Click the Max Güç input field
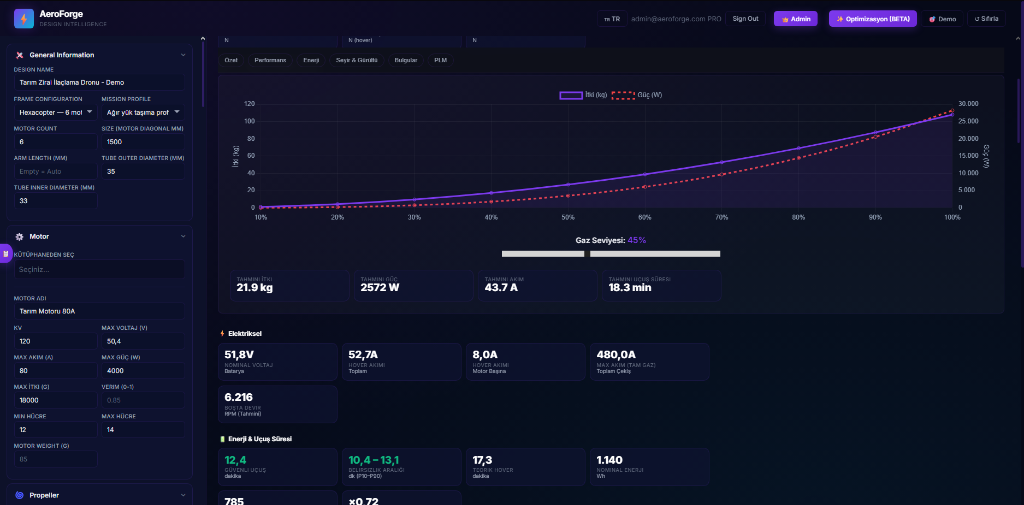The height and width of the screenshot is (505, 1024). coord(142,370)
